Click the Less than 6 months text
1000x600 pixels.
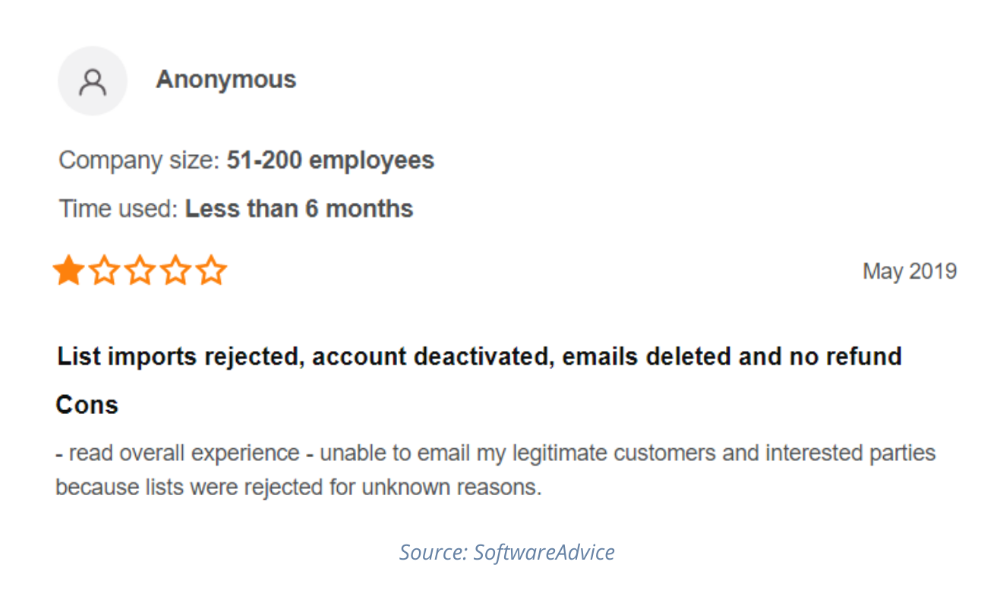pos(299,209)
